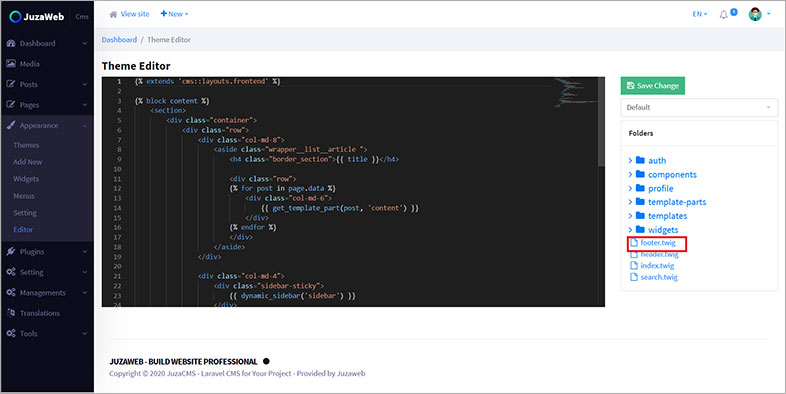The width and height of the screenshot is (786, 394).
Task: Expand the template-parts folder chevron
Action: tap(630, 202)
